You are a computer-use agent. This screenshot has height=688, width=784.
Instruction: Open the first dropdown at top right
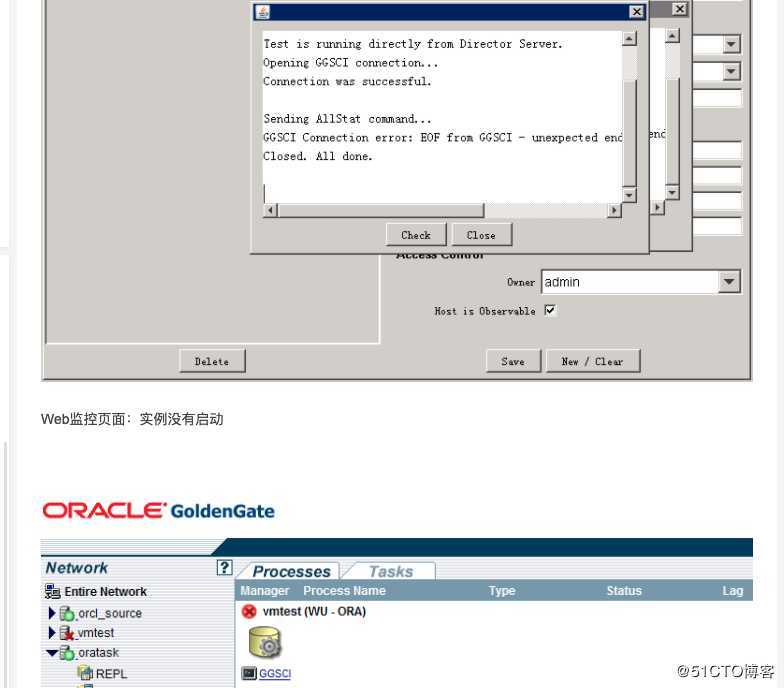click(x=731, y=44)
